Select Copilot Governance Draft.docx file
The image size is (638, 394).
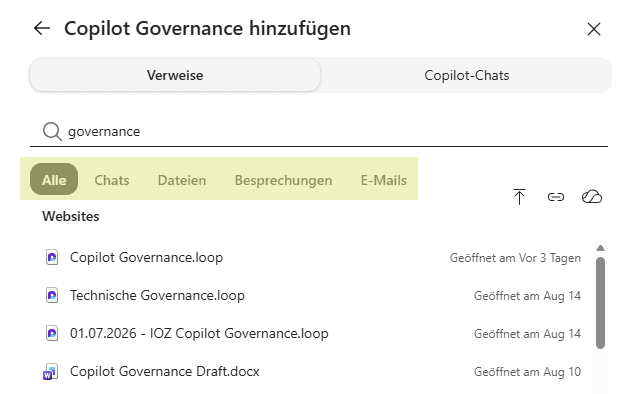point(312,371)
